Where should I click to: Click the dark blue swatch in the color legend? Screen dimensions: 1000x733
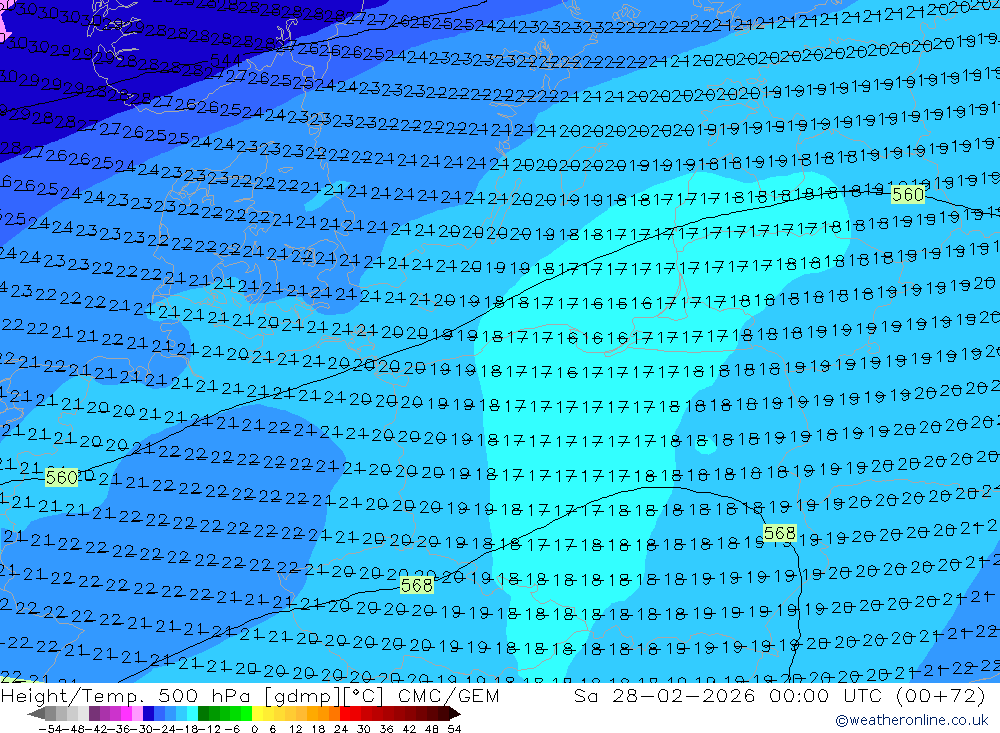[x=148, y=713]
